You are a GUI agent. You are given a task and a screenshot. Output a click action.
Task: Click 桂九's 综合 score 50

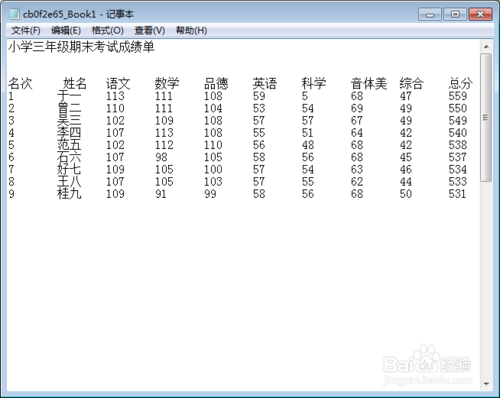[x=406, y=194]
